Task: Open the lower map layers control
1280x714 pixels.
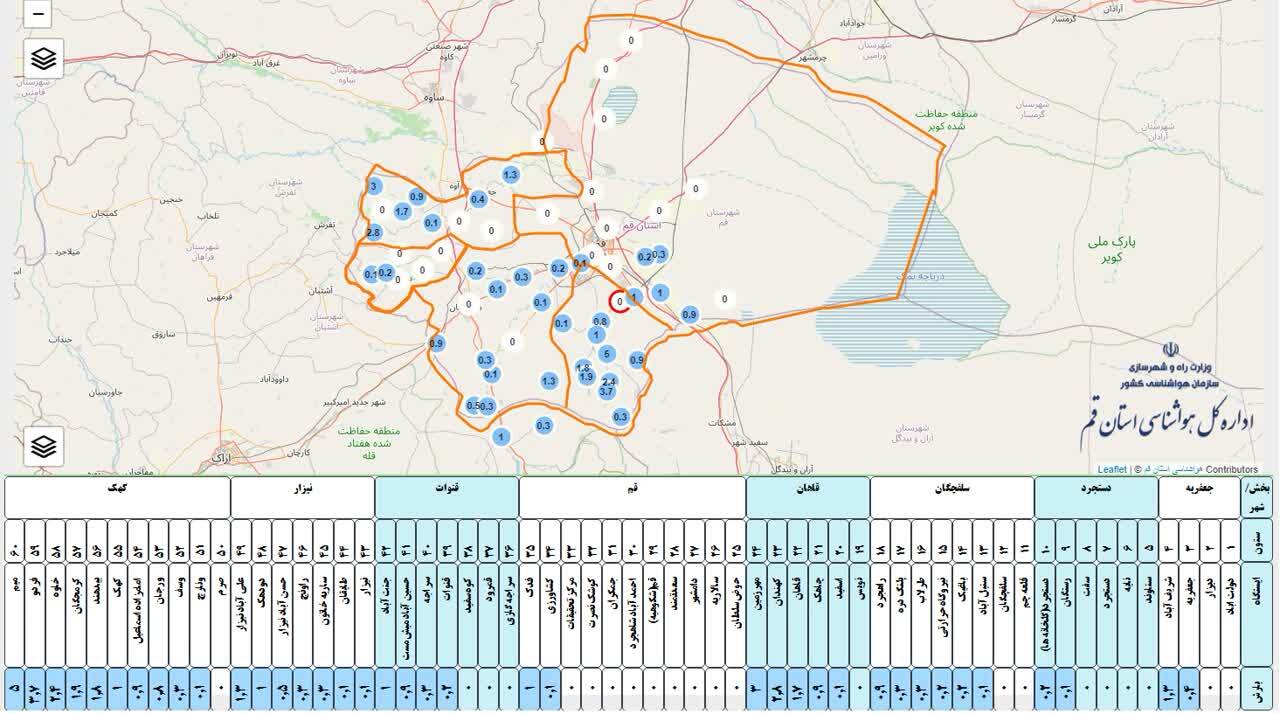Action: point(43,447)
